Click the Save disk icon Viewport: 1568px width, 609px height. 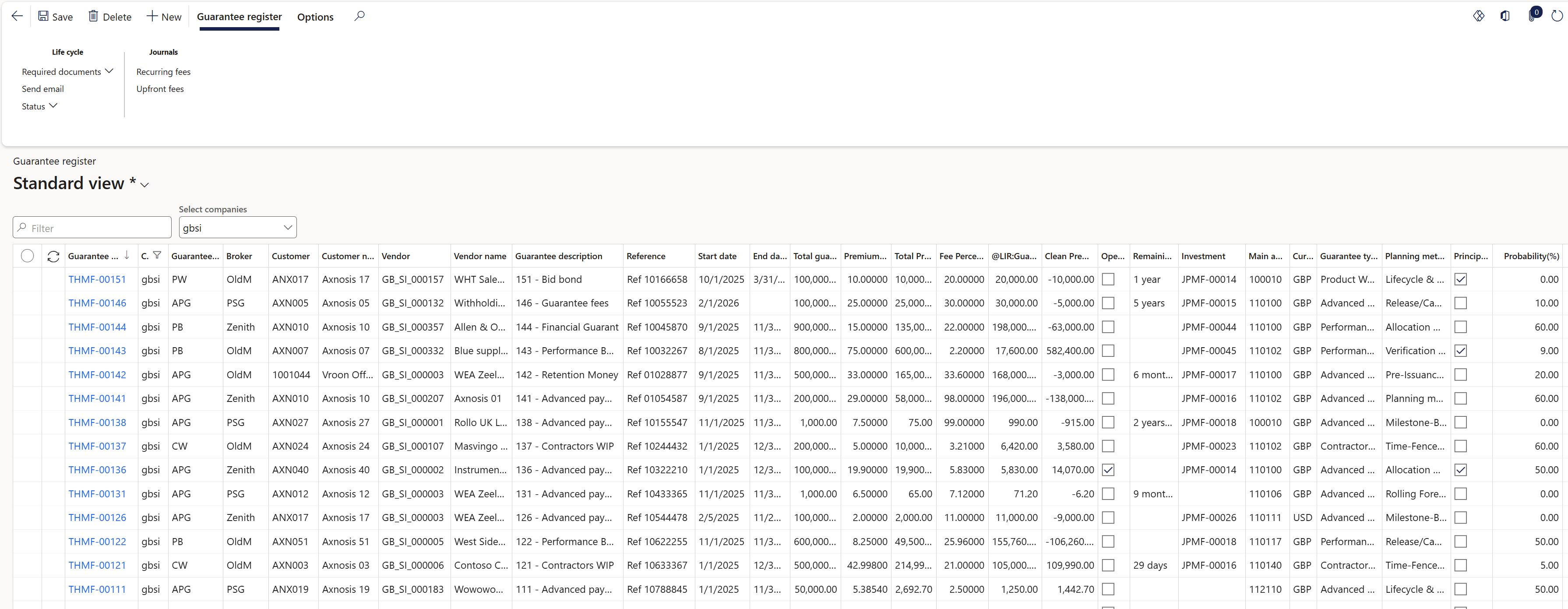[x=43, y=17]
